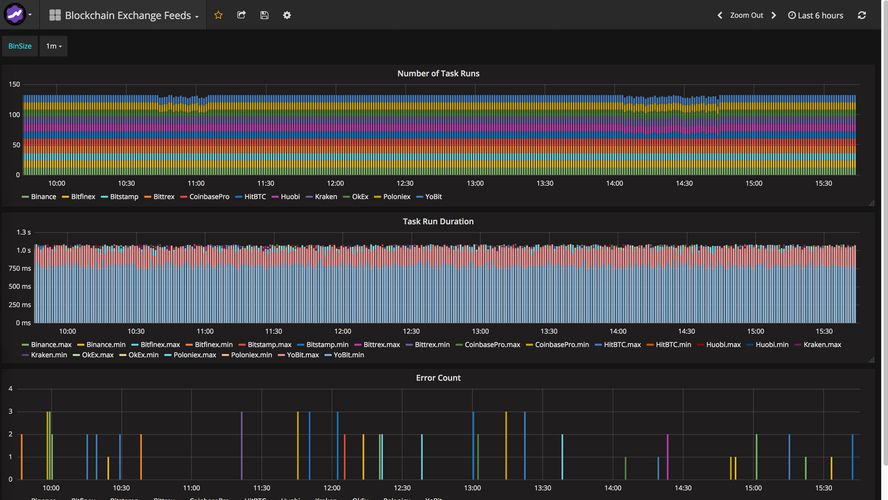Open the Grafana logo main menu
The height and width of the screenshot is (500, 888).
15,15
